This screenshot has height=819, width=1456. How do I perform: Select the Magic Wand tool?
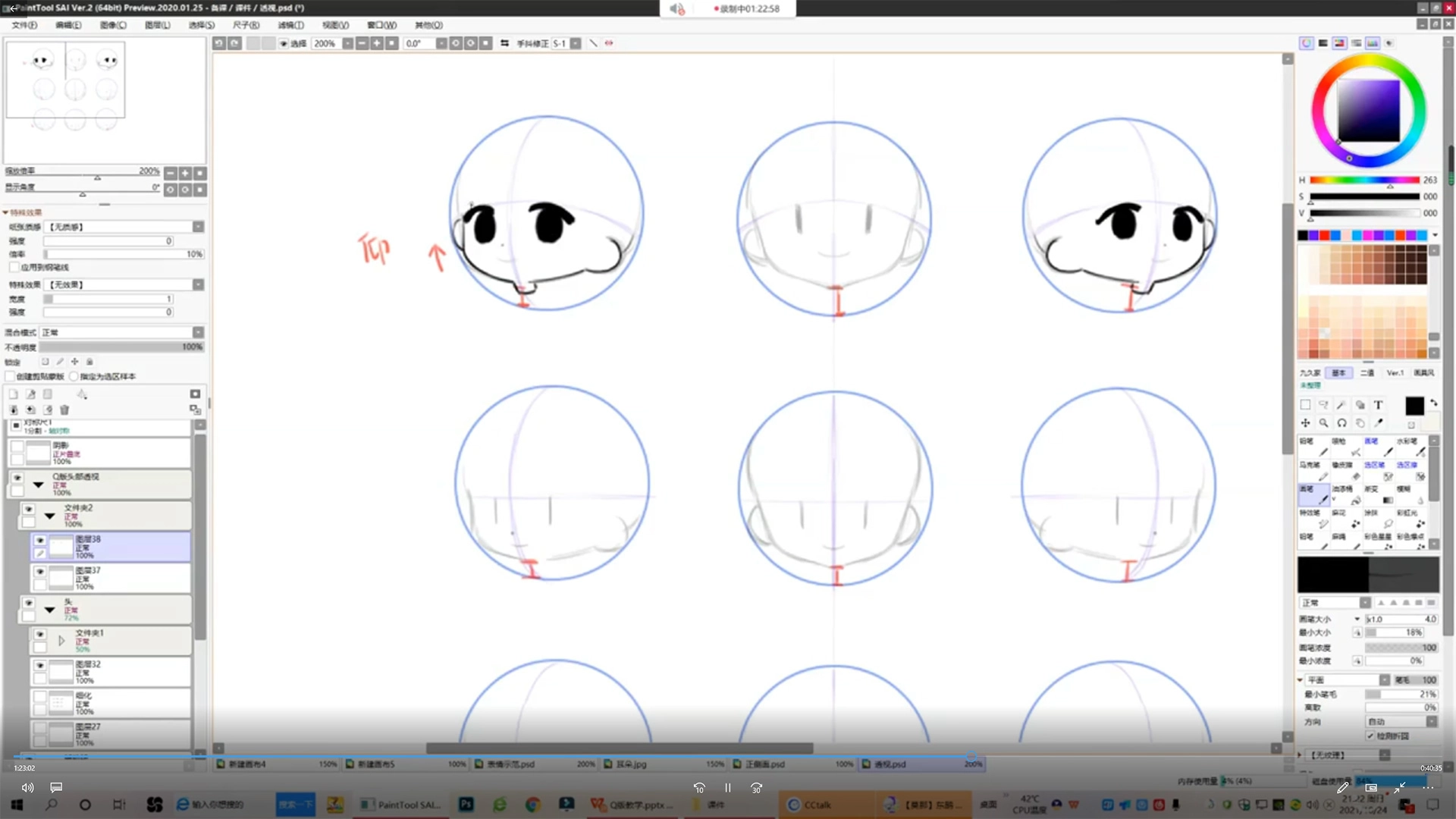point(1341,405)
